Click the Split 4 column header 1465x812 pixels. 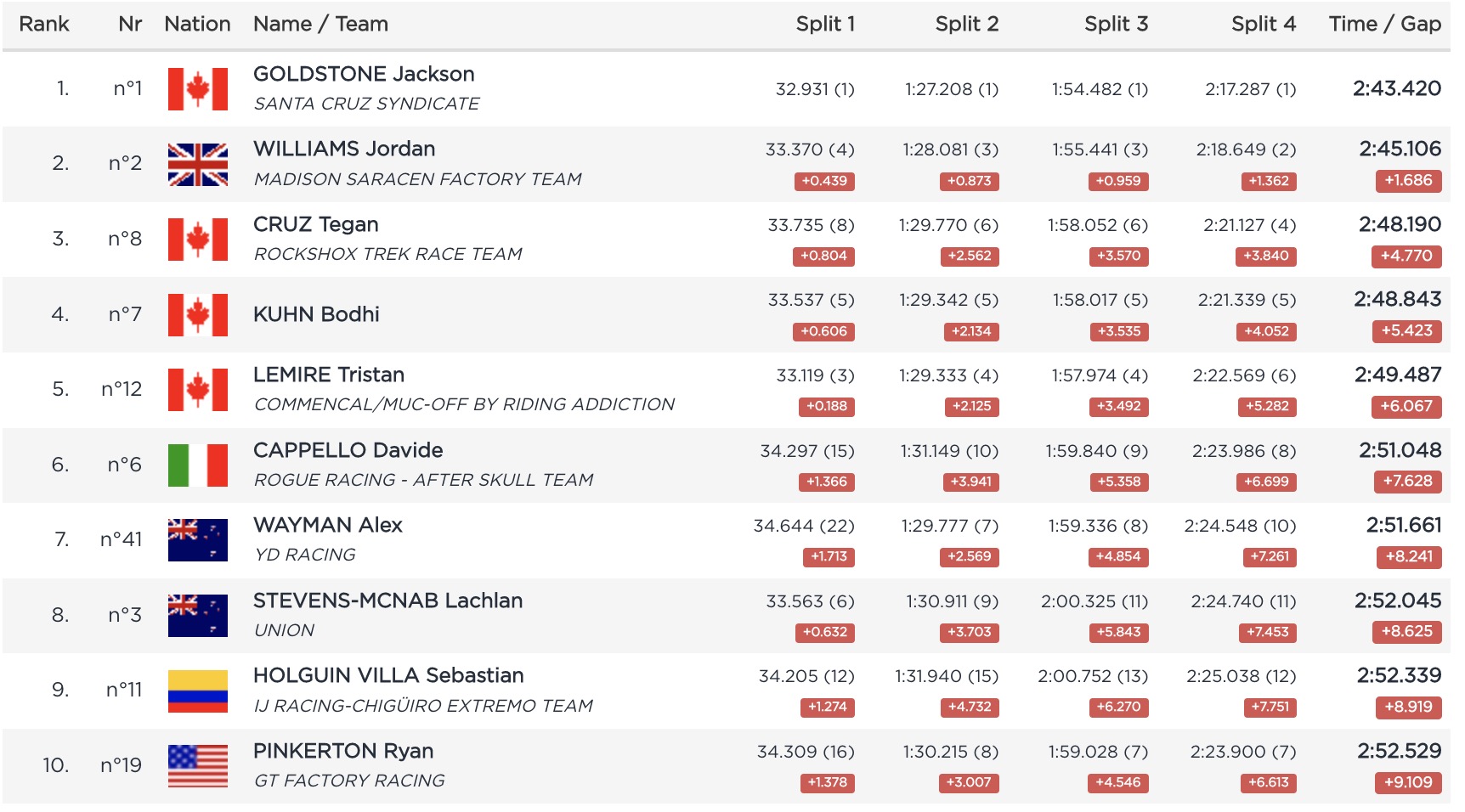point(1263,24)
